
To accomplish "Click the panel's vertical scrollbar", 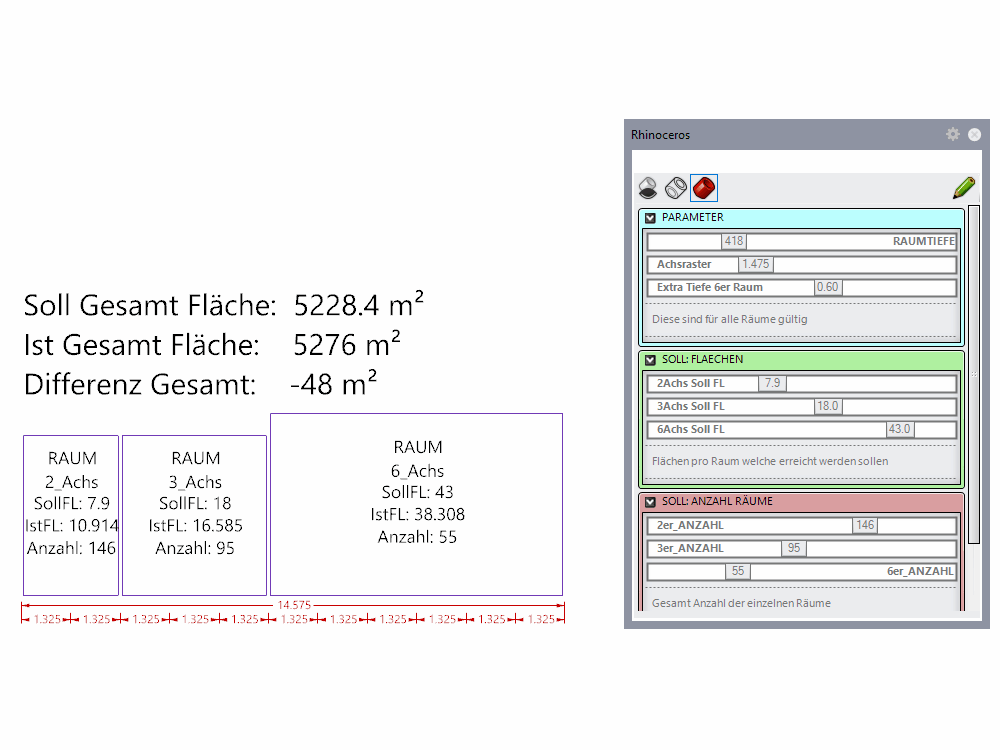I will coord(973,375).
